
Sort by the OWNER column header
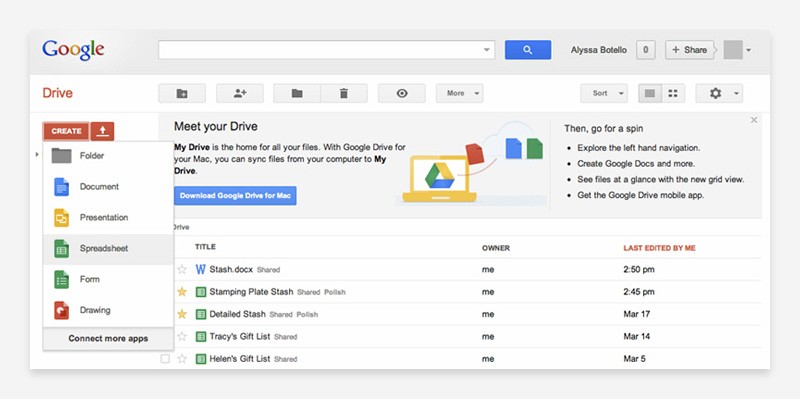[496, 248]
